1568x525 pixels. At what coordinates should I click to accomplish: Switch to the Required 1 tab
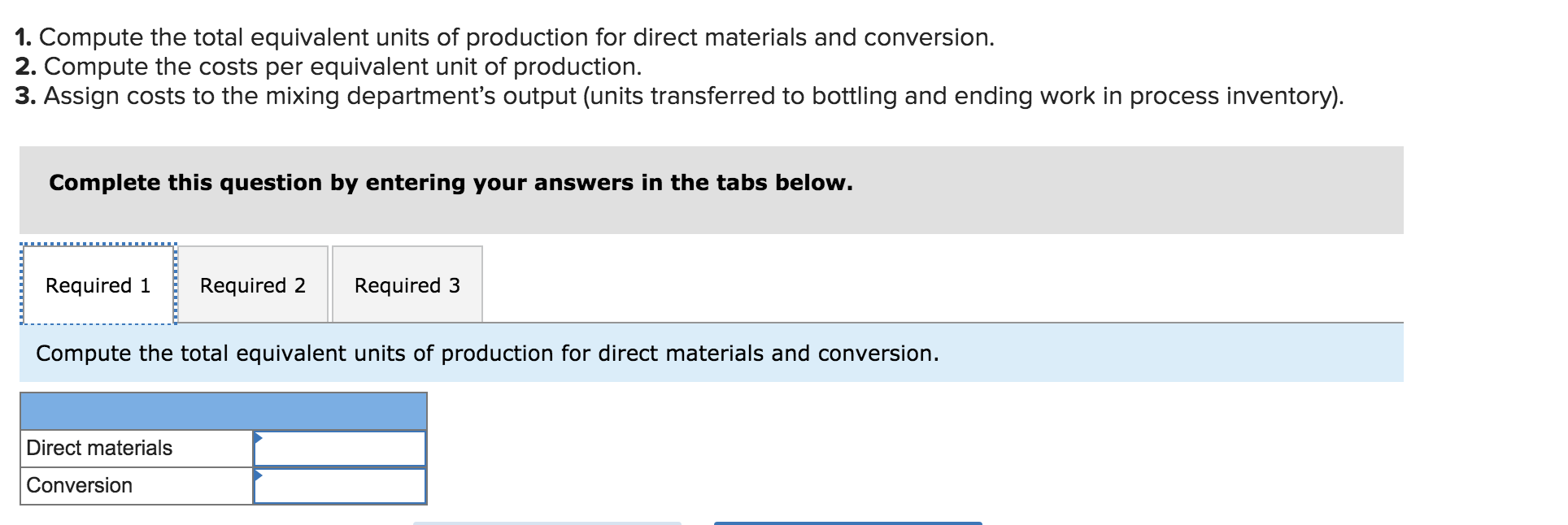97,285
